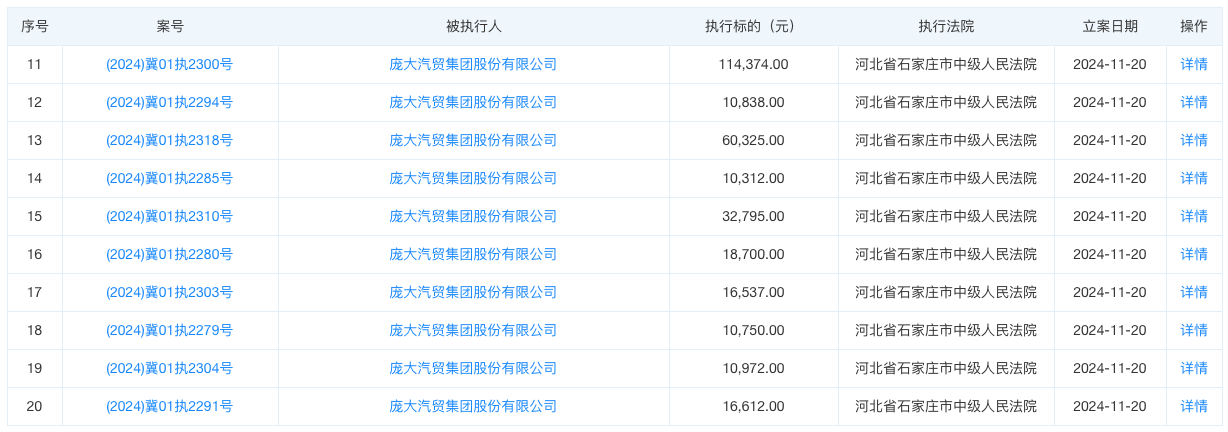Open case link (2024)冀01执2280号
1228x432 pixels.
169,254
